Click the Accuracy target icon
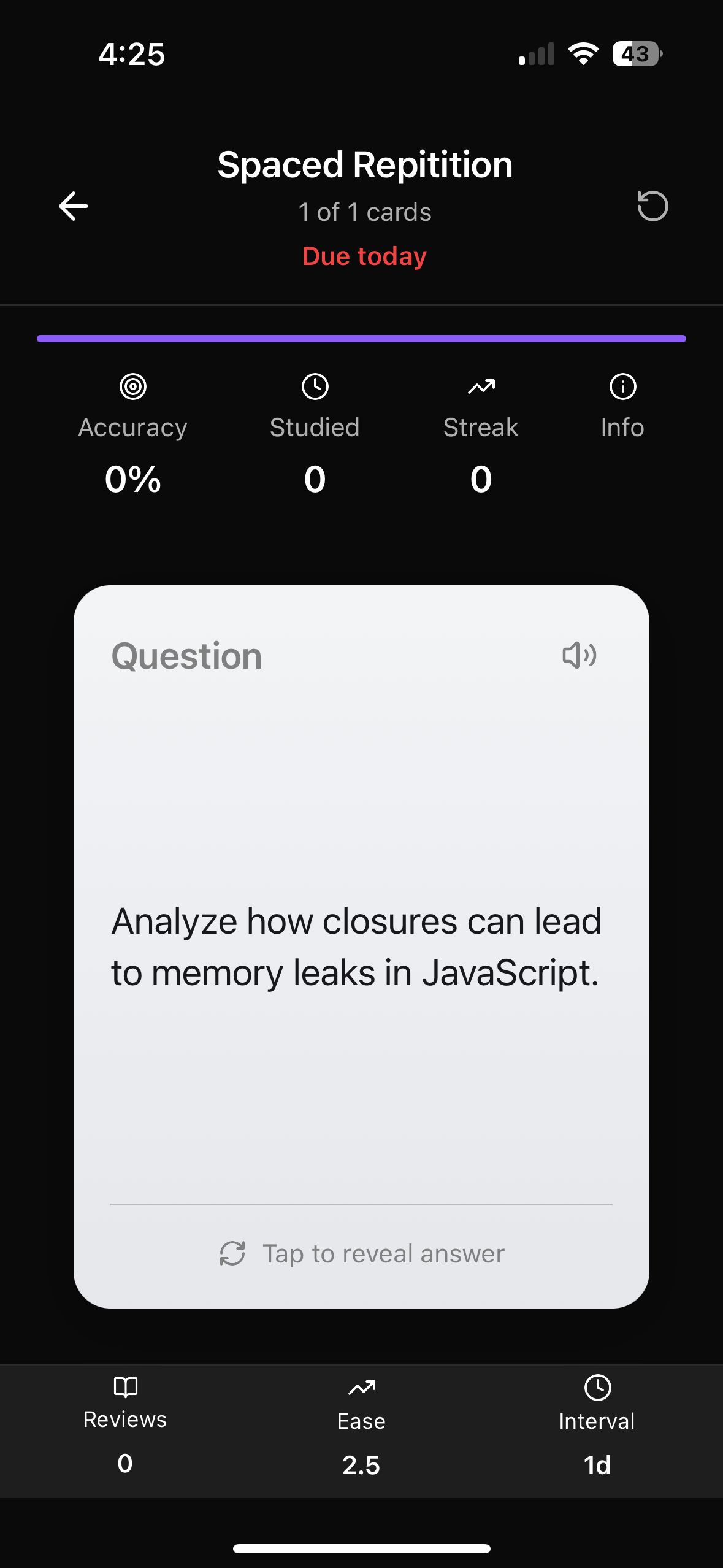Viewport: 723px width, 1568px height. 132,386
